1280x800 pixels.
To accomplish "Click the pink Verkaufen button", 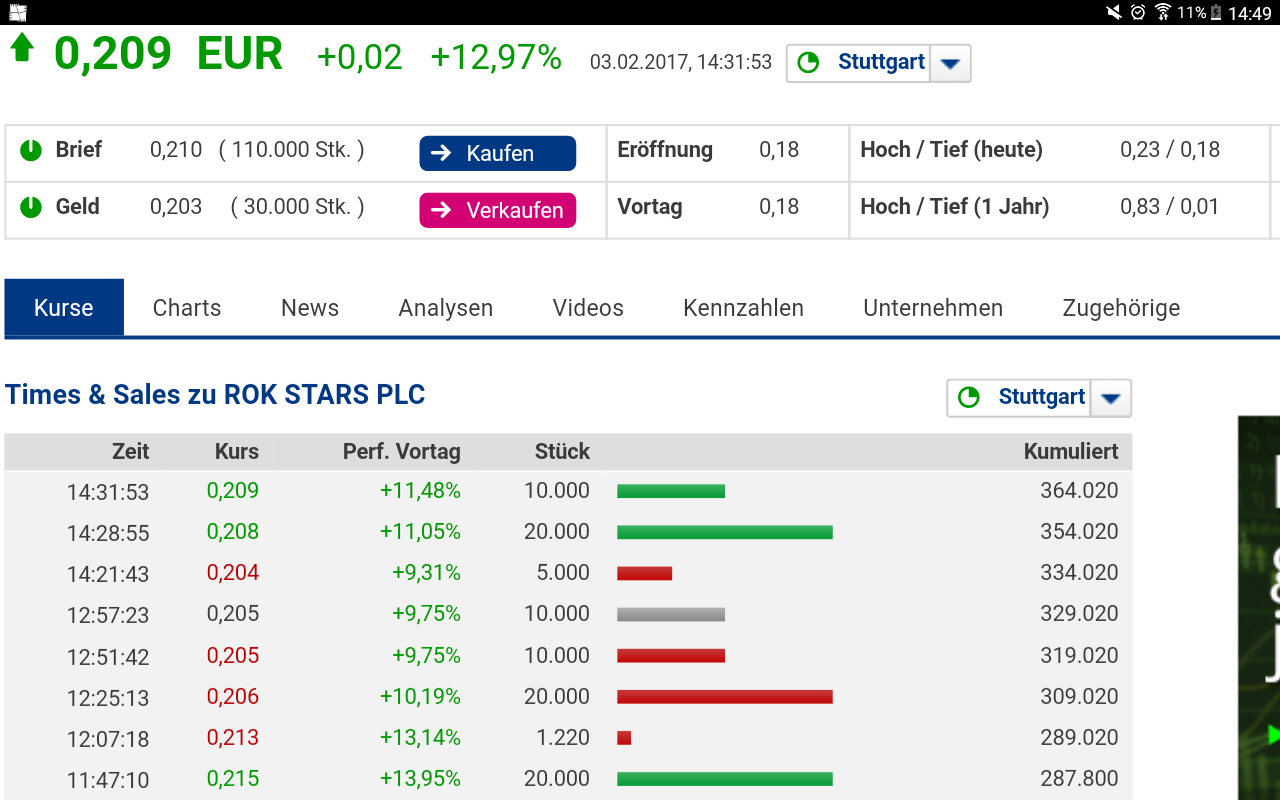I will 498,210.
